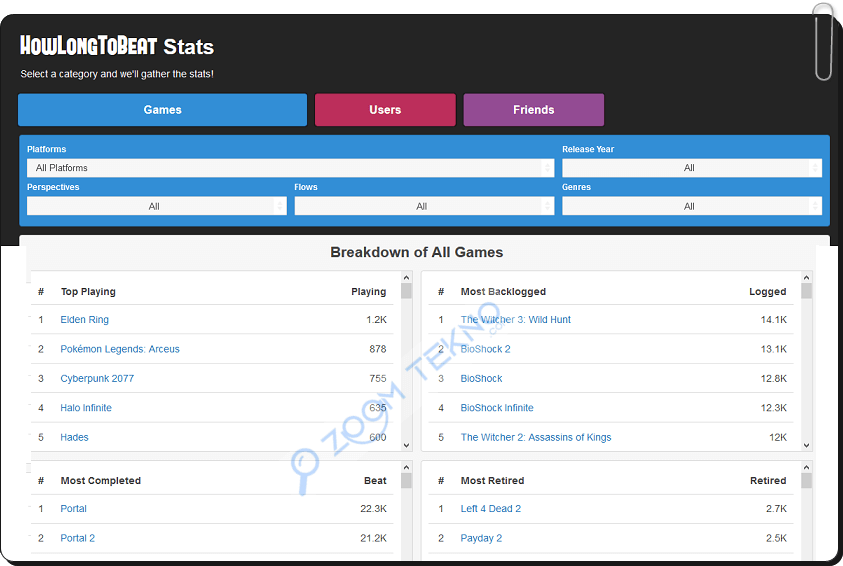Click scroll-up arrow of Top Playing list

406,277
